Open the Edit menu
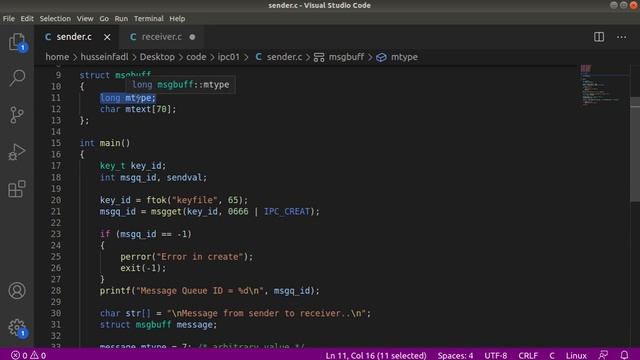The width and height of the screenshot is (640, 360). pos(27,19)
